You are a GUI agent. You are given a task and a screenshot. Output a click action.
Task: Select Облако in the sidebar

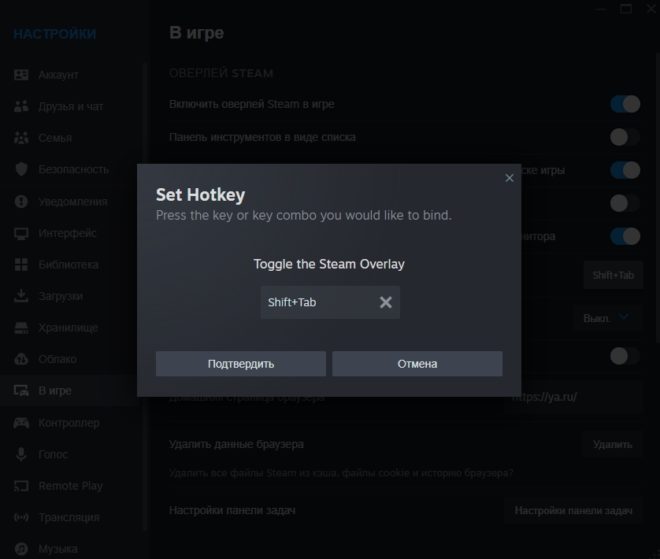[69, 359]
